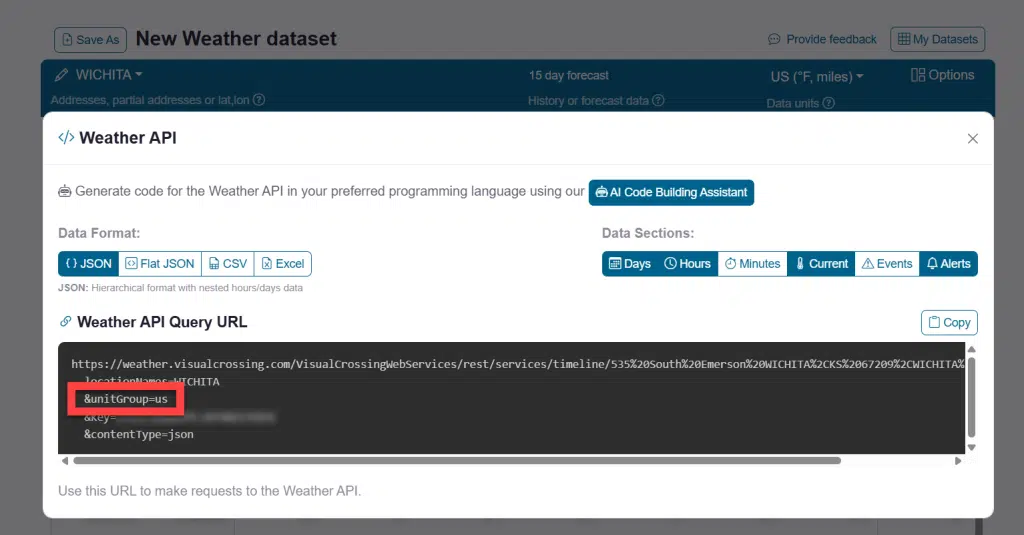
Task: Select Flat JSON data format
Action: [x=160, y=264]
